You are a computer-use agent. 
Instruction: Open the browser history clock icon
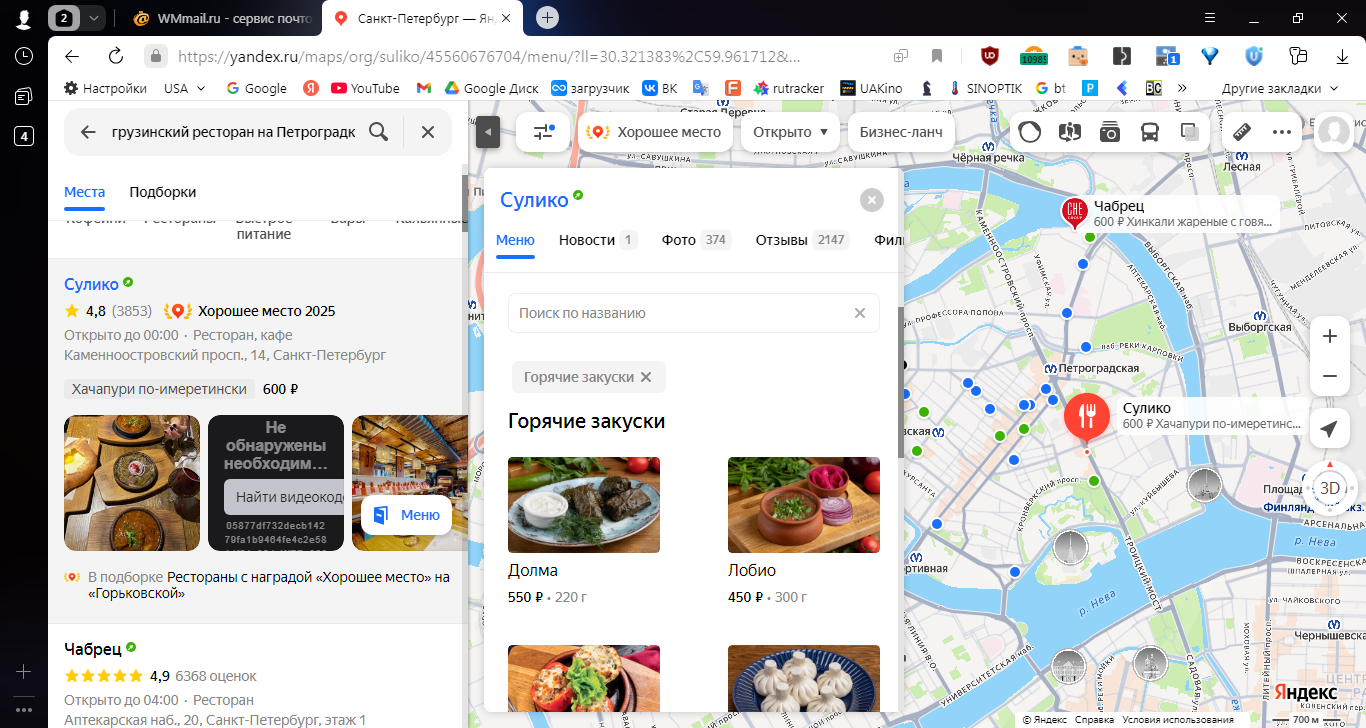[24, 56]
